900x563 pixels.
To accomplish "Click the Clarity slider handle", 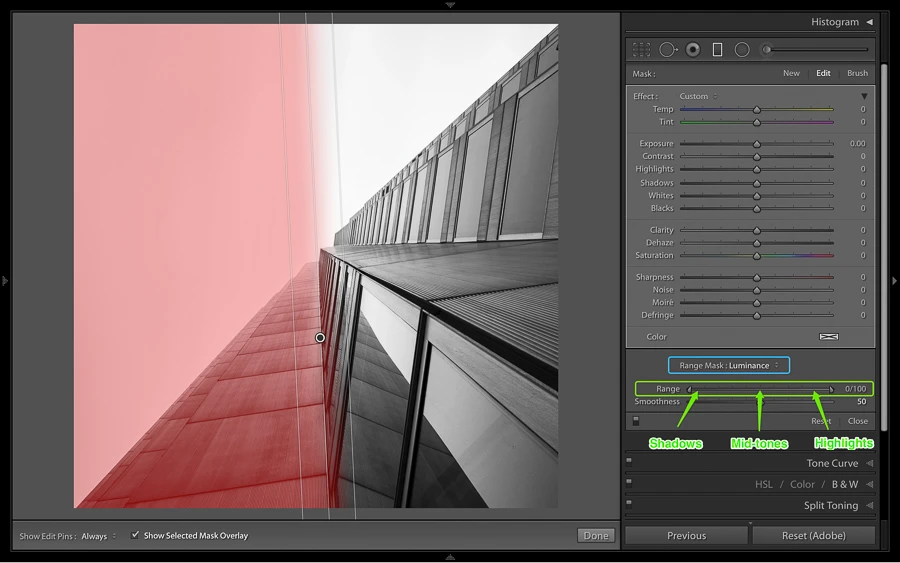I will pyautogui.click(x=757, y=230).
